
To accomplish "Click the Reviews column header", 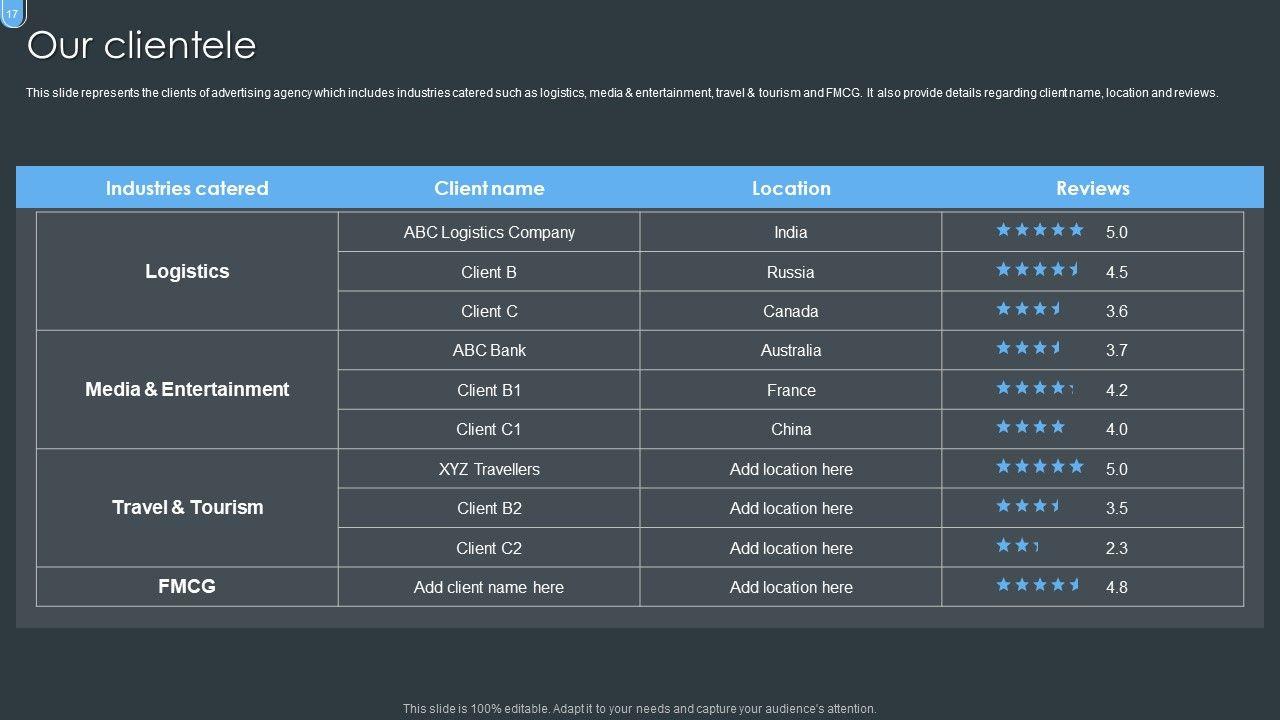I will [x=1092, y=188].
